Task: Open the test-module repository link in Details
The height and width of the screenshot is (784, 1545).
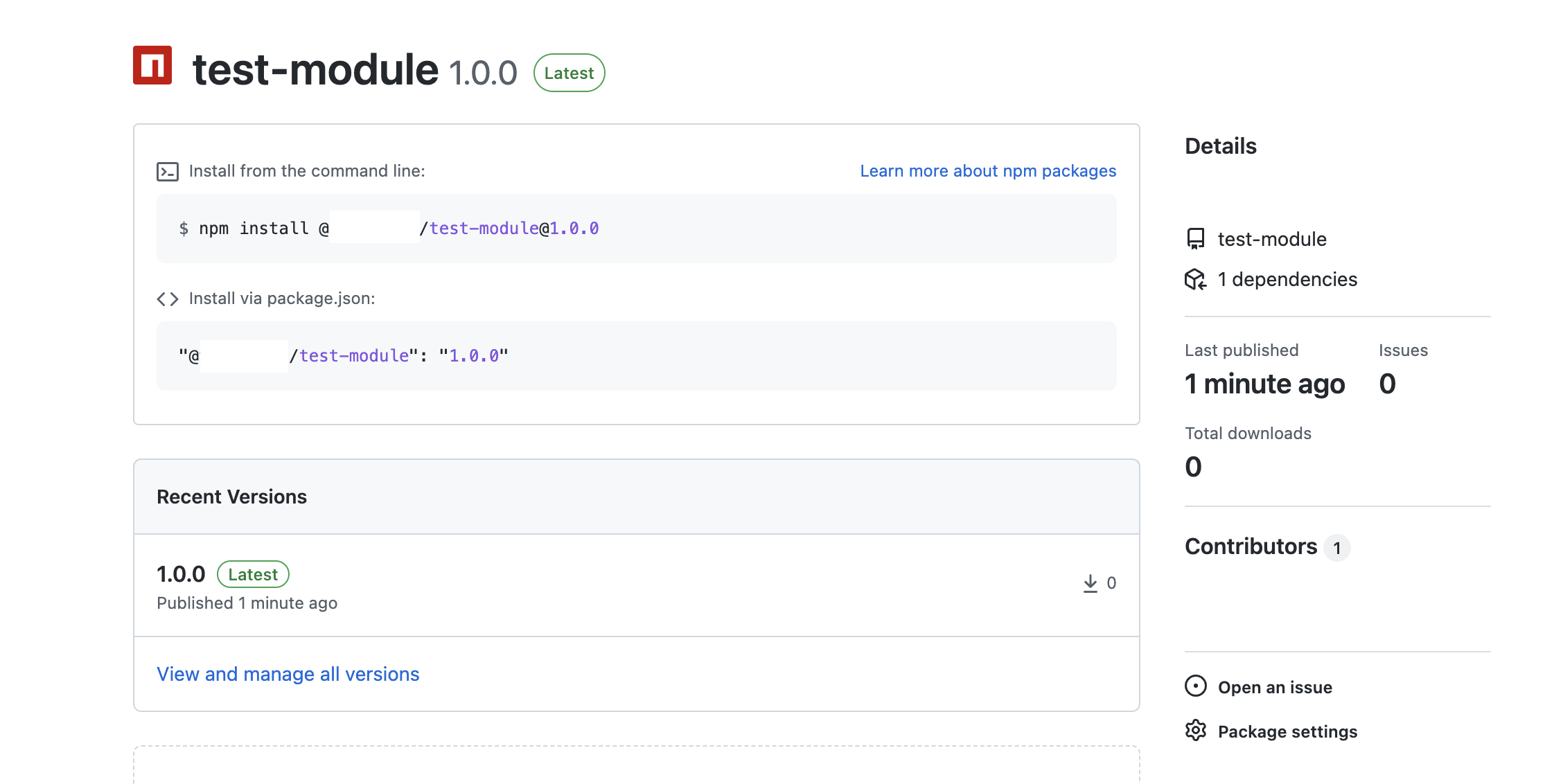Action: pos(1272,240)
